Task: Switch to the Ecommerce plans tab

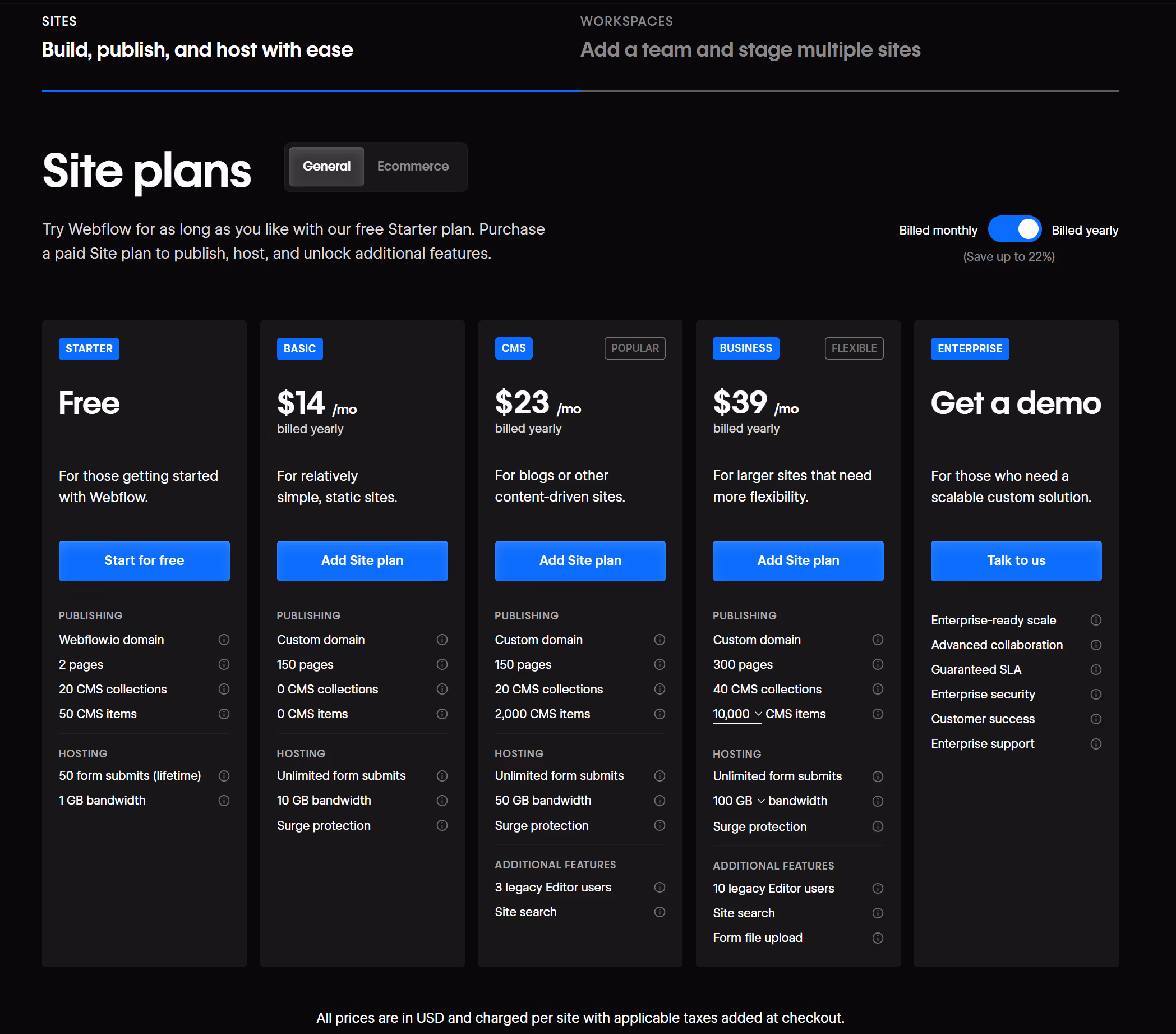Action: [x=413, y=167]
